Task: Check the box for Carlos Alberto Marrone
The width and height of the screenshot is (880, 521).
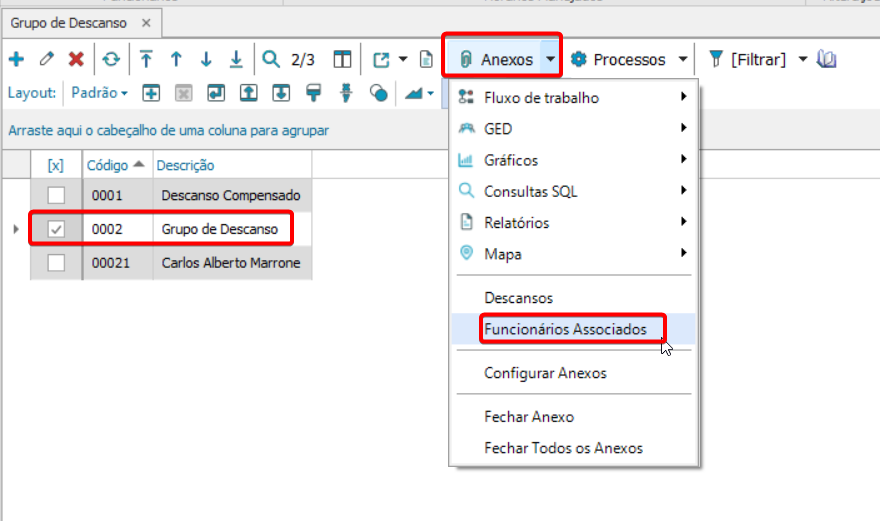Action: click(x=56, y=263)
